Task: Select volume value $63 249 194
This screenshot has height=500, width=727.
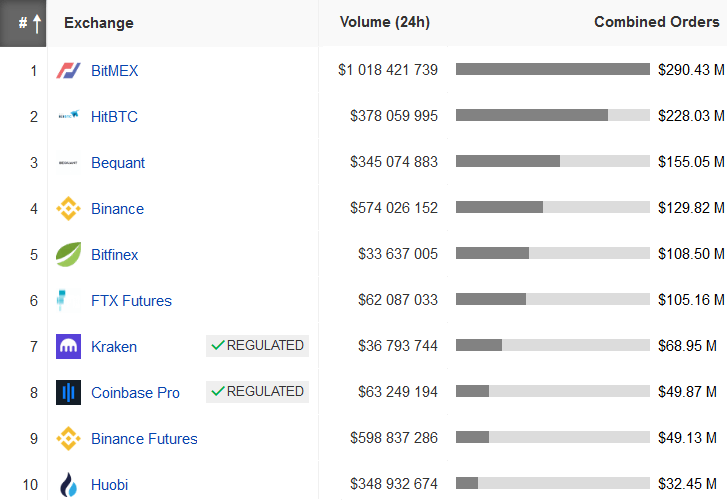Action: click(x=398, y=391)
